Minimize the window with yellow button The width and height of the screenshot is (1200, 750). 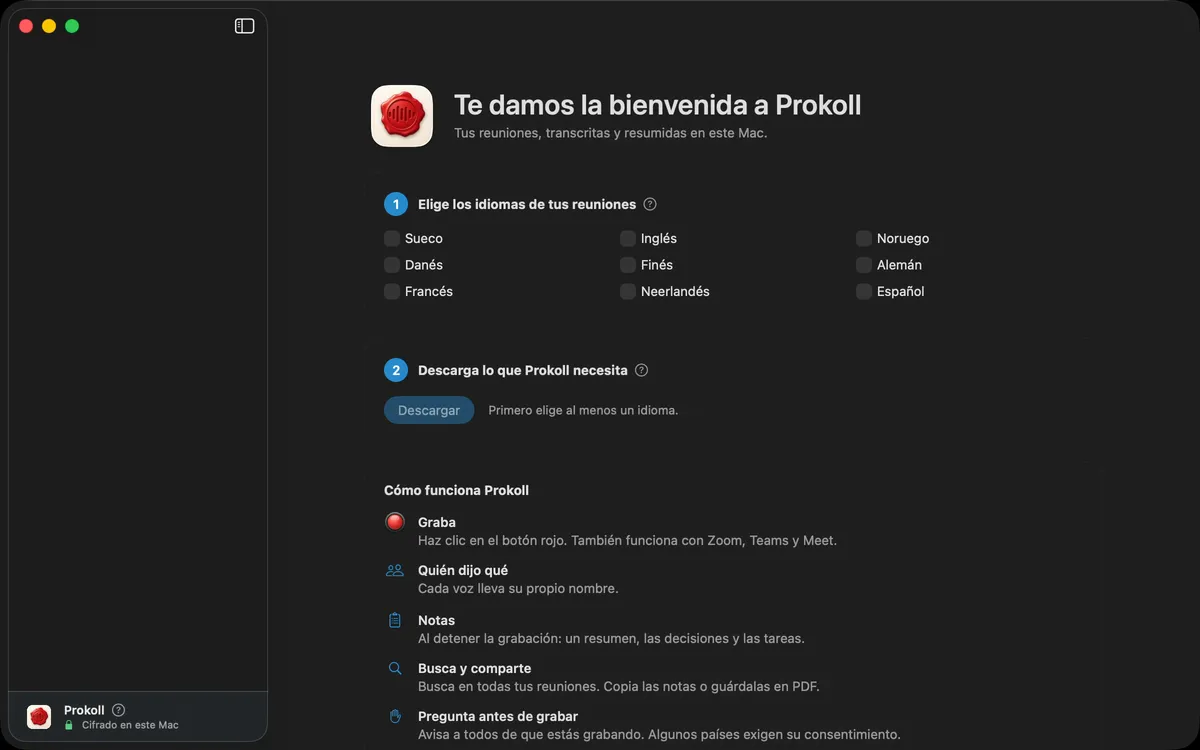(49, 26)
